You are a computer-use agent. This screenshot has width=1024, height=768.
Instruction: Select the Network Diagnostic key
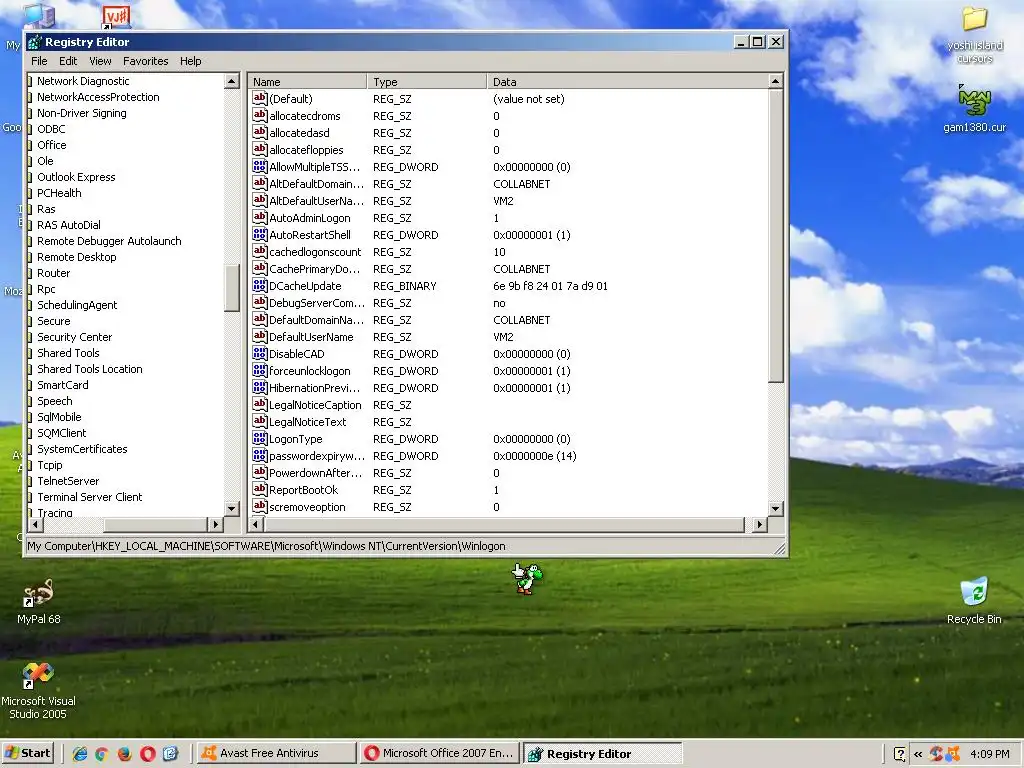83,81
